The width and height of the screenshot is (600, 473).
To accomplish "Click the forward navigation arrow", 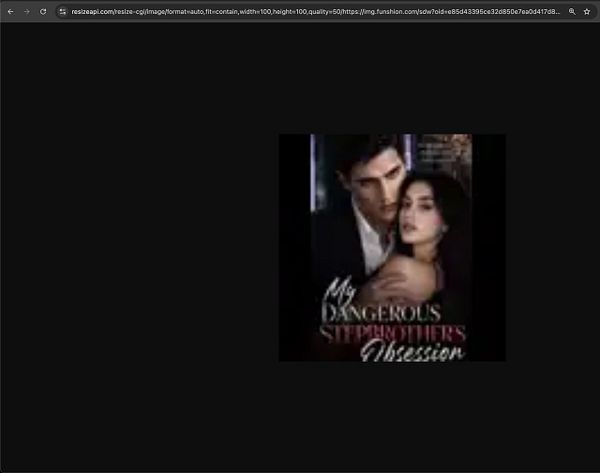I will pyautogui.click(x=27, y=12).
